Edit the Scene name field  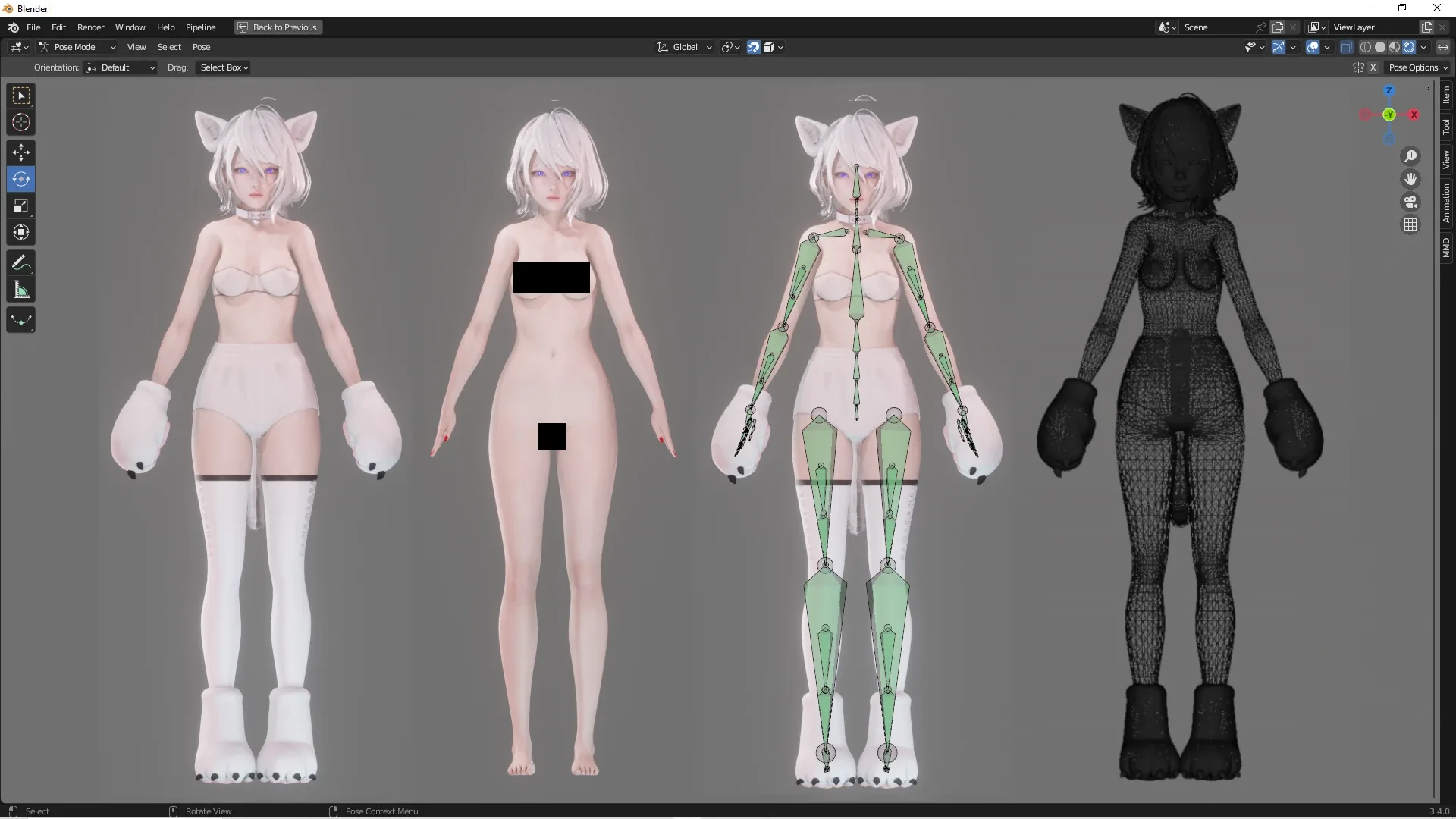(x=1217, y=27)
